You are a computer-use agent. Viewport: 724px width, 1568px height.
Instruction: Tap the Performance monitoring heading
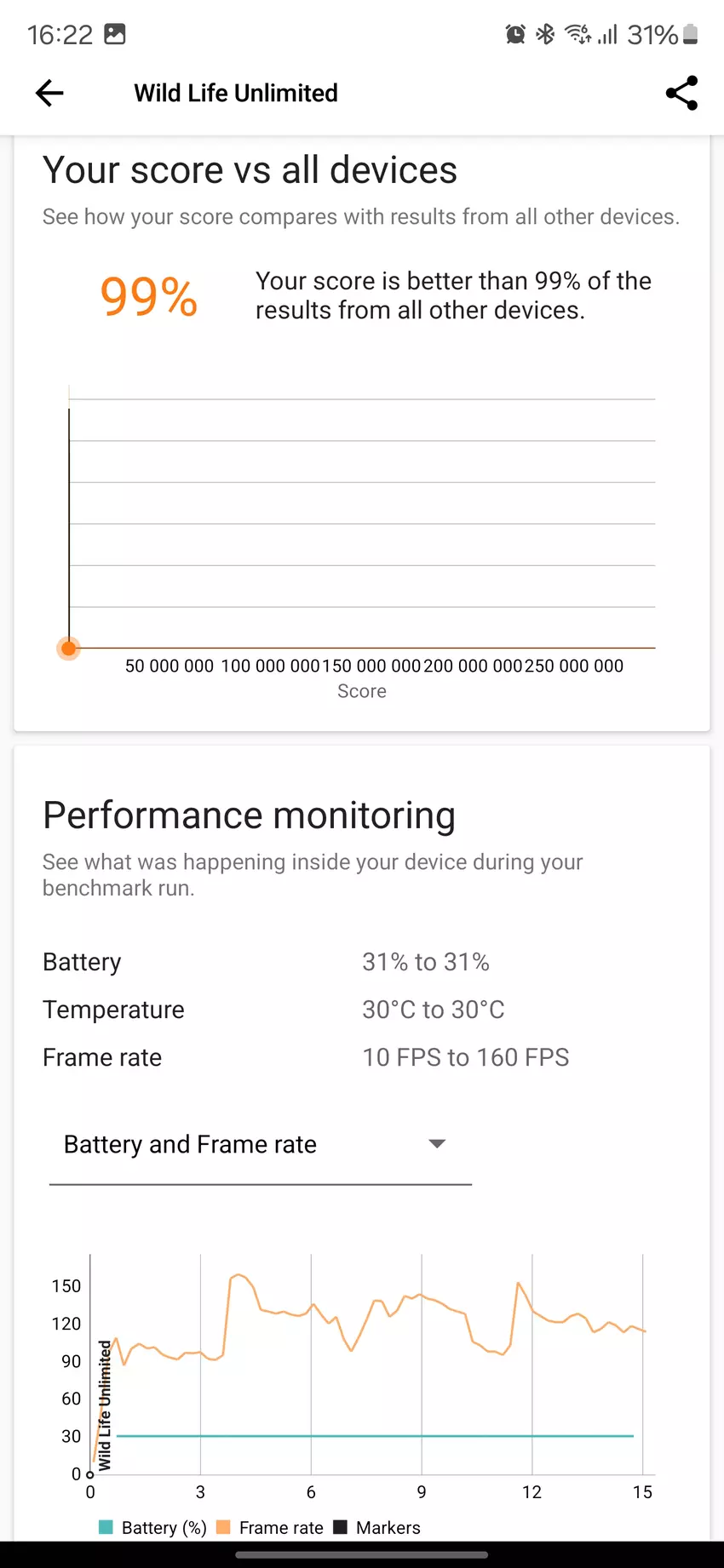[249, 815]
